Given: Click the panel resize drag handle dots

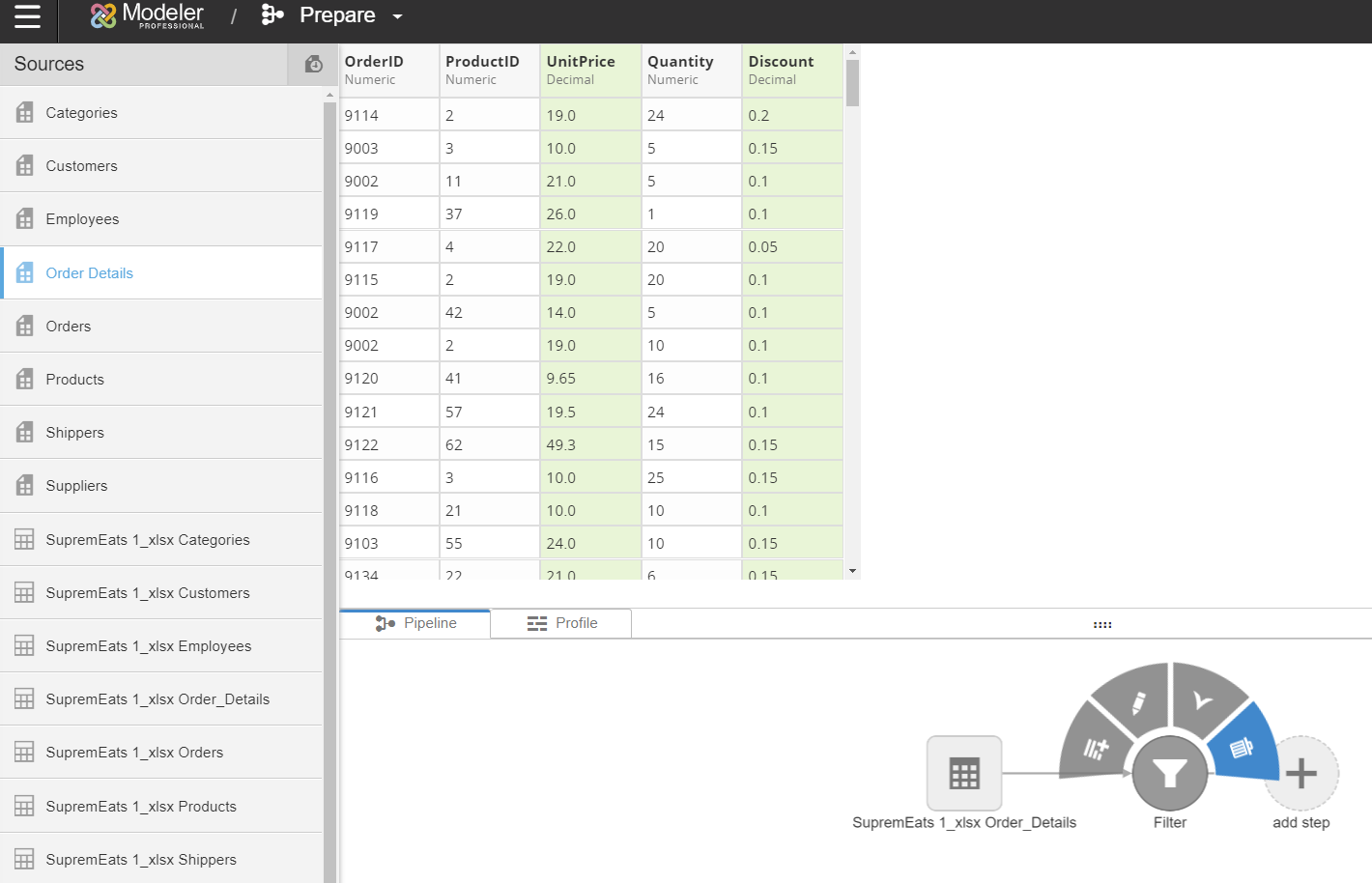Looking at the screenshot, I should pos(1102,625).
